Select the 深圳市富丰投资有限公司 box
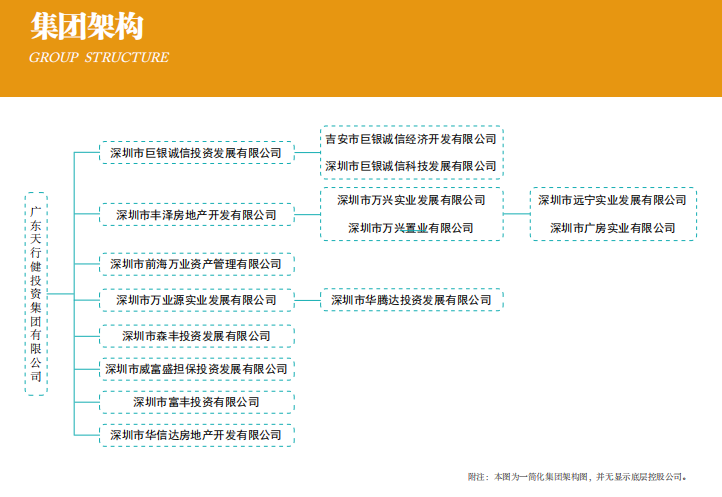Screen dimensions: 722x497 click(196, 402)
